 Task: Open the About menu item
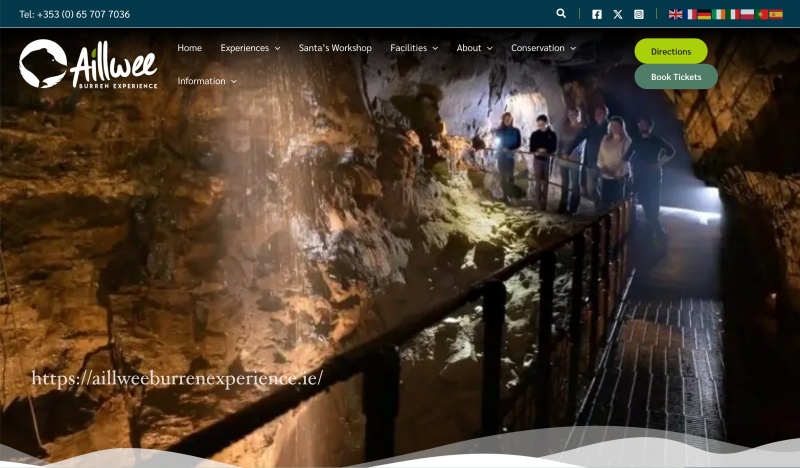pyautogui.click(x=468, y=48)
